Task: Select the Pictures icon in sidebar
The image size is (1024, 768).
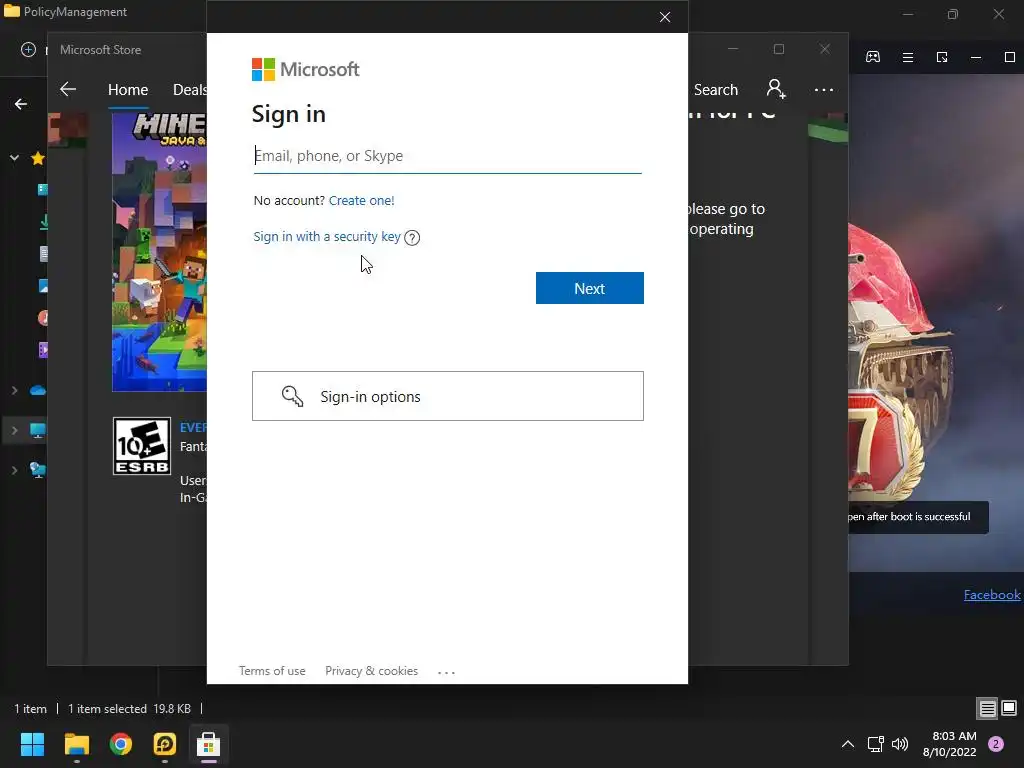Action: (x=43, y=286)
